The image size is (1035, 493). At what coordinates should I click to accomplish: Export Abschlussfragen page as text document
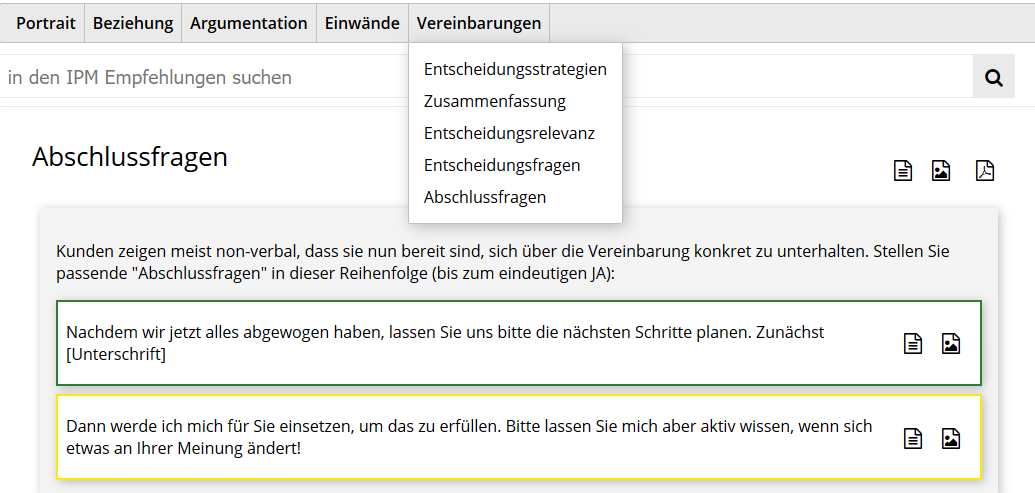pos(903,170)
